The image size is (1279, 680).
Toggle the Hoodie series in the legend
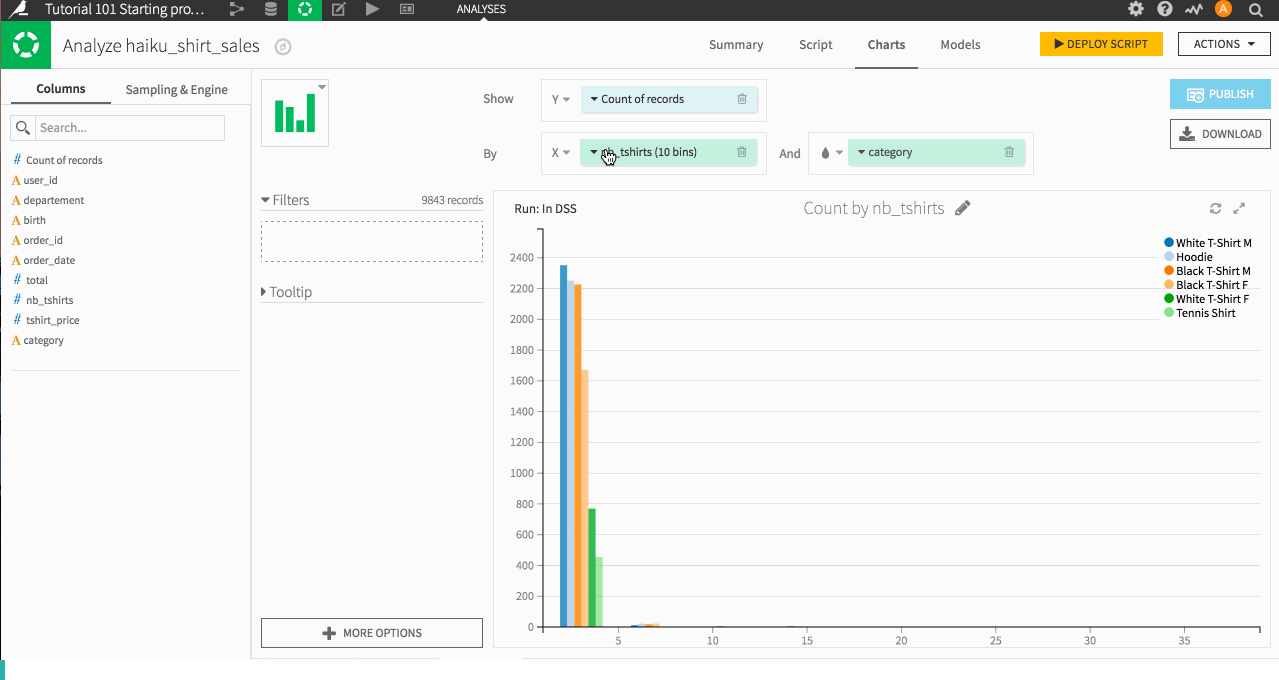pyautogui.click(x=1195, y=257)
